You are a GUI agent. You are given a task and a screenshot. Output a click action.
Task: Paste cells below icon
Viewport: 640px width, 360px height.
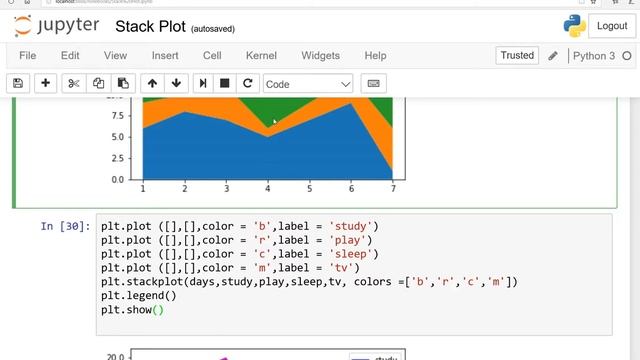click(123, 84)
